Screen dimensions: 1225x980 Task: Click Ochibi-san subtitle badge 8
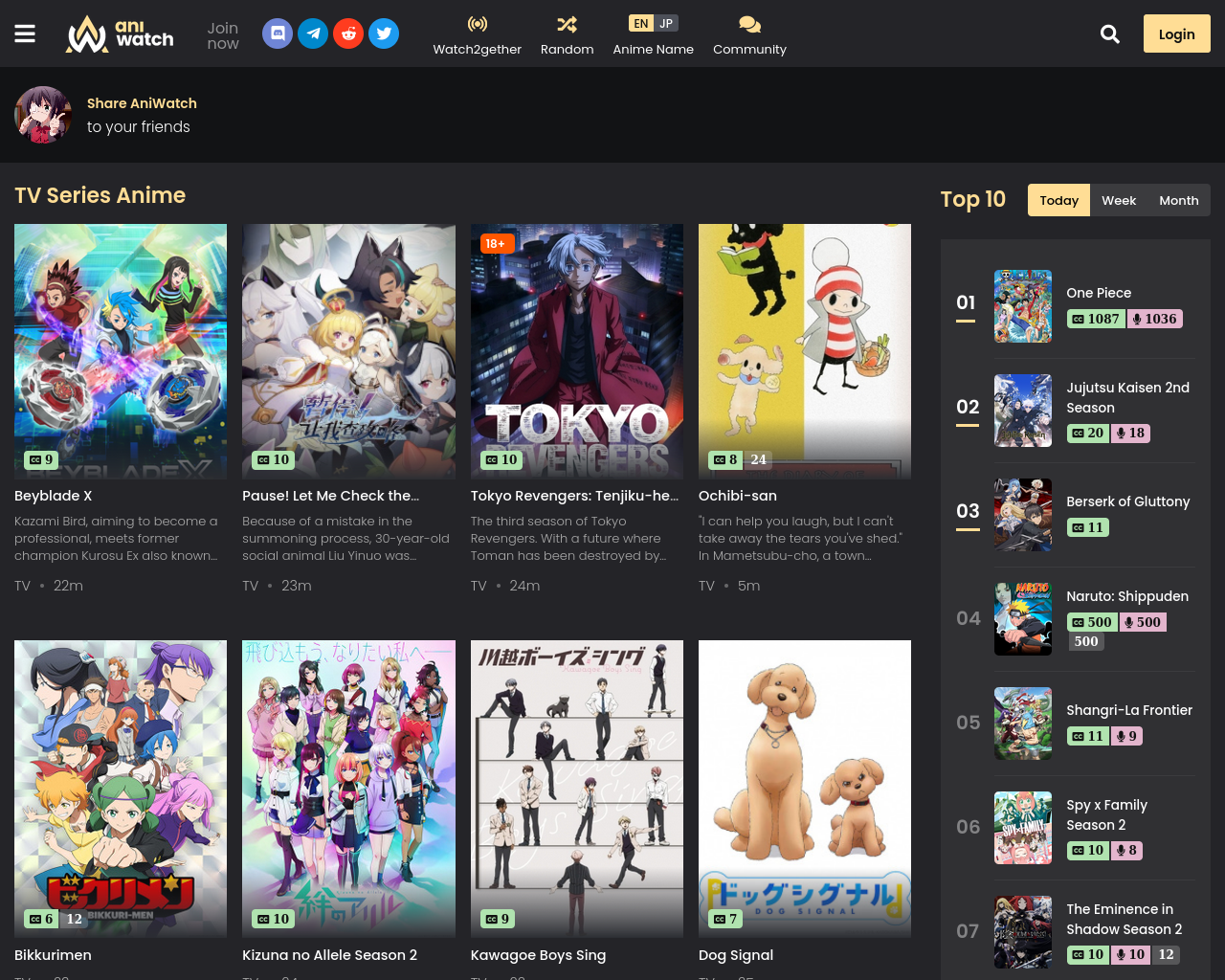pyautogui.click(x=725, y=459)
